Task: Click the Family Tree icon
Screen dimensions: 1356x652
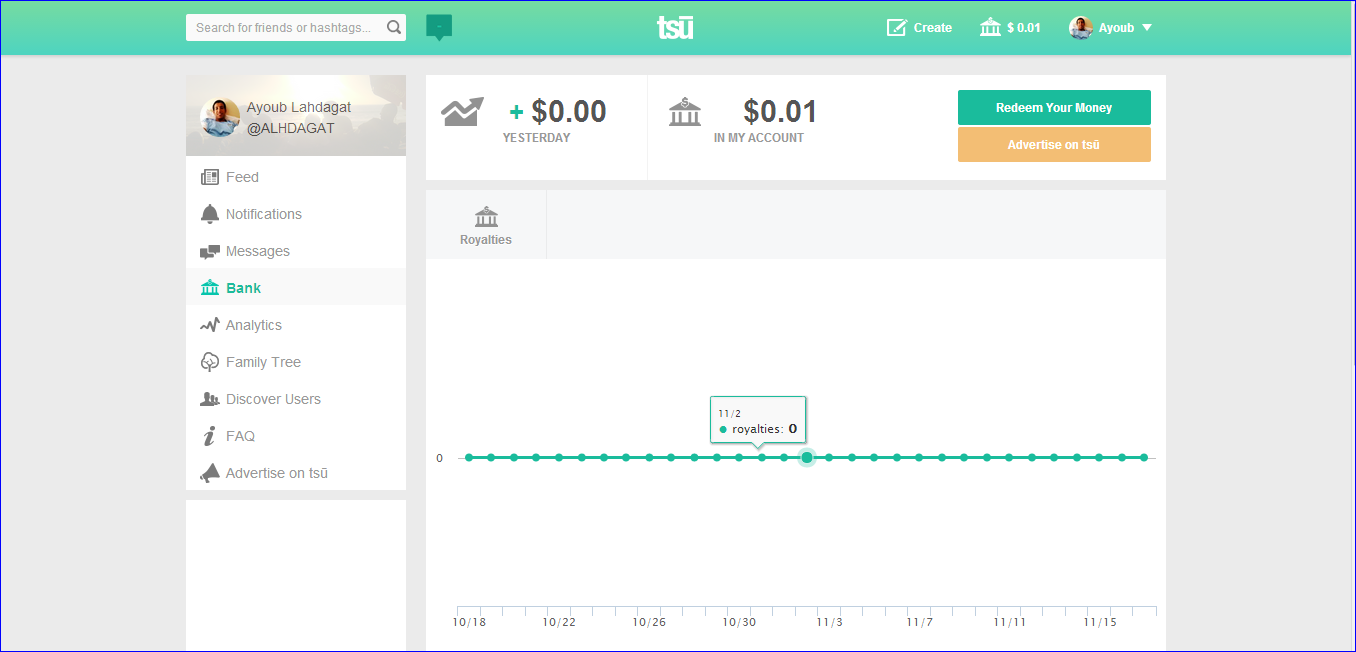Action: click(x=210, y=362)
